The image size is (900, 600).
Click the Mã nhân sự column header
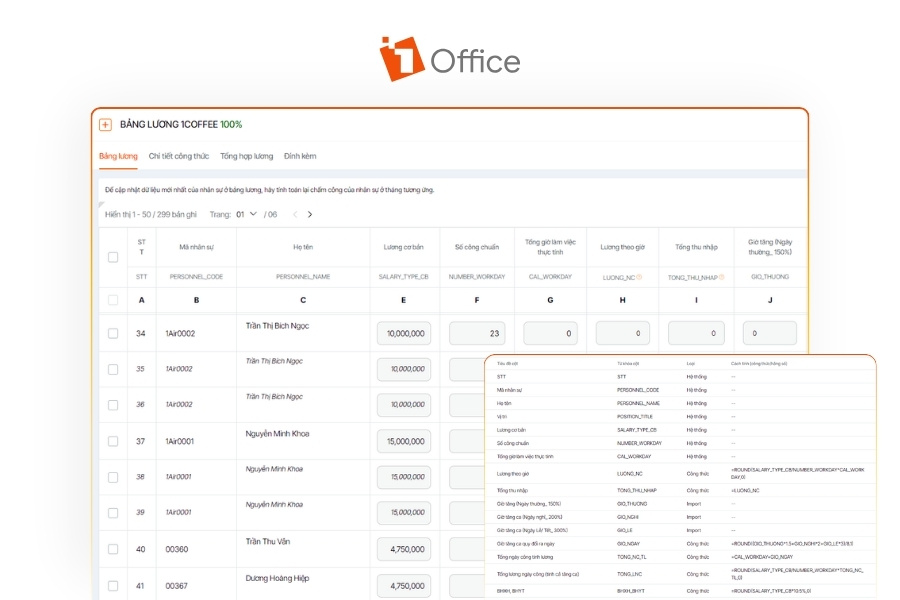tap(196, 247)
